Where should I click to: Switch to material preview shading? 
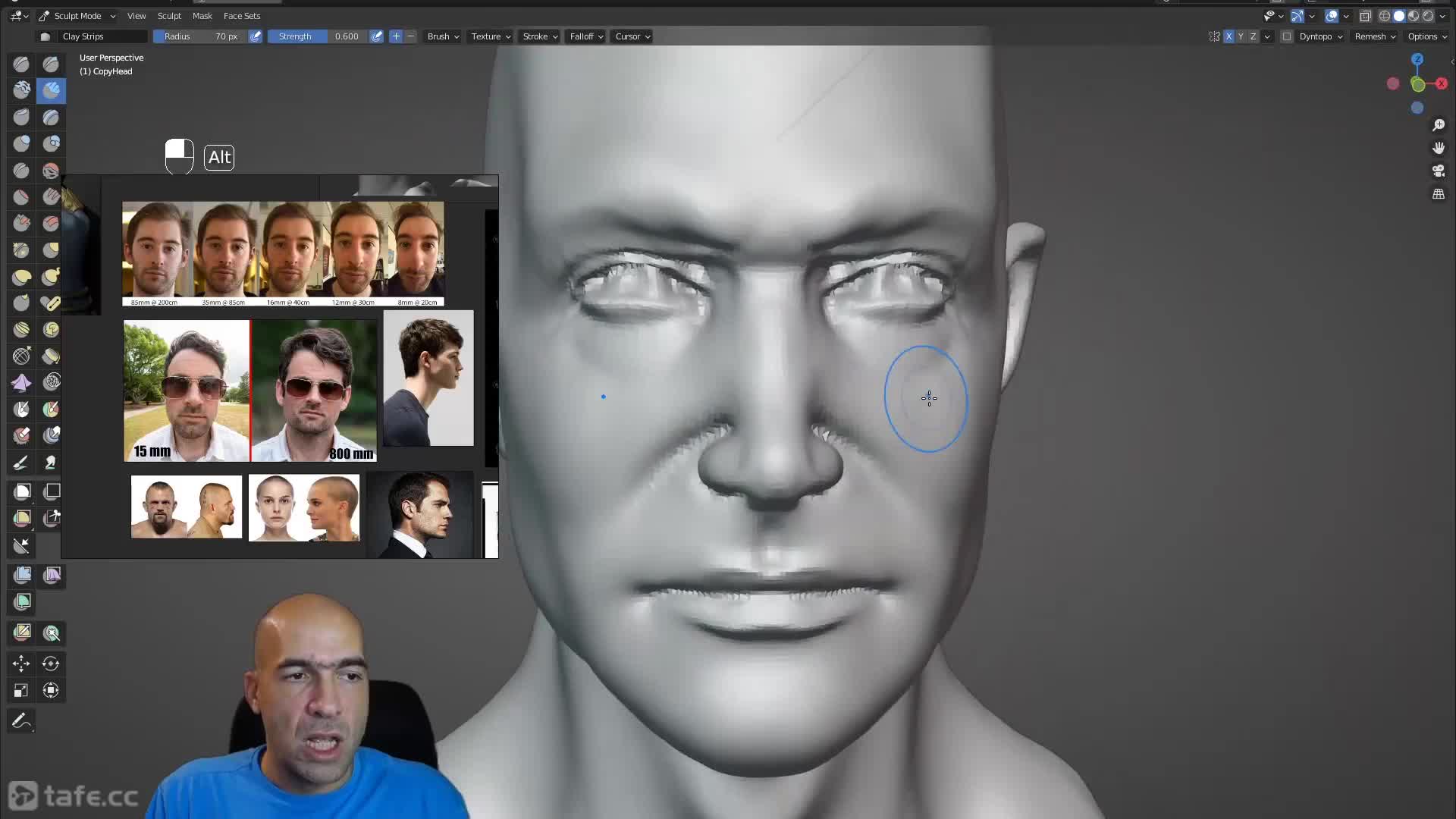(1414, 16)
